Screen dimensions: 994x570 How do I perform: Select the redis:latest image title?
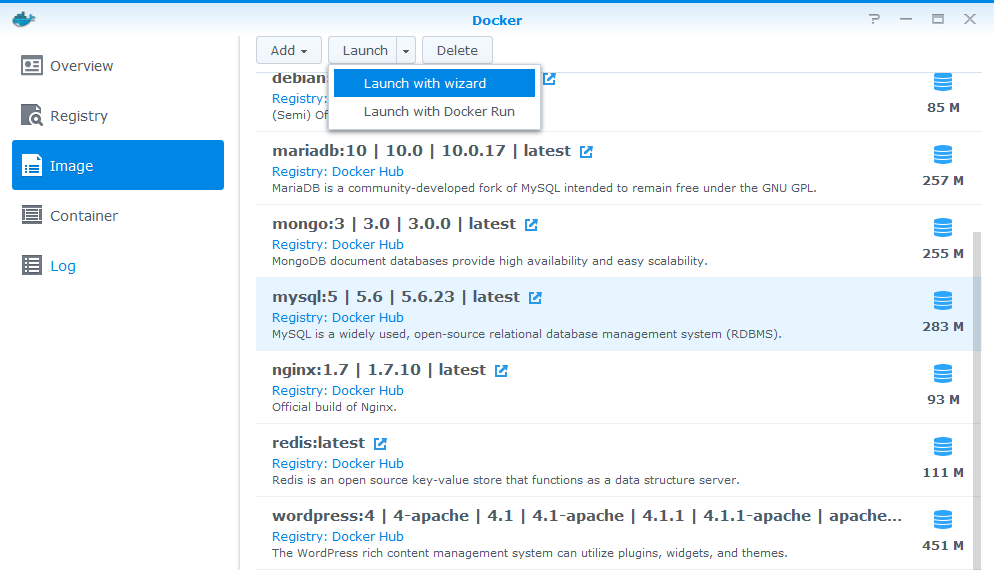[x=318, y=443]
